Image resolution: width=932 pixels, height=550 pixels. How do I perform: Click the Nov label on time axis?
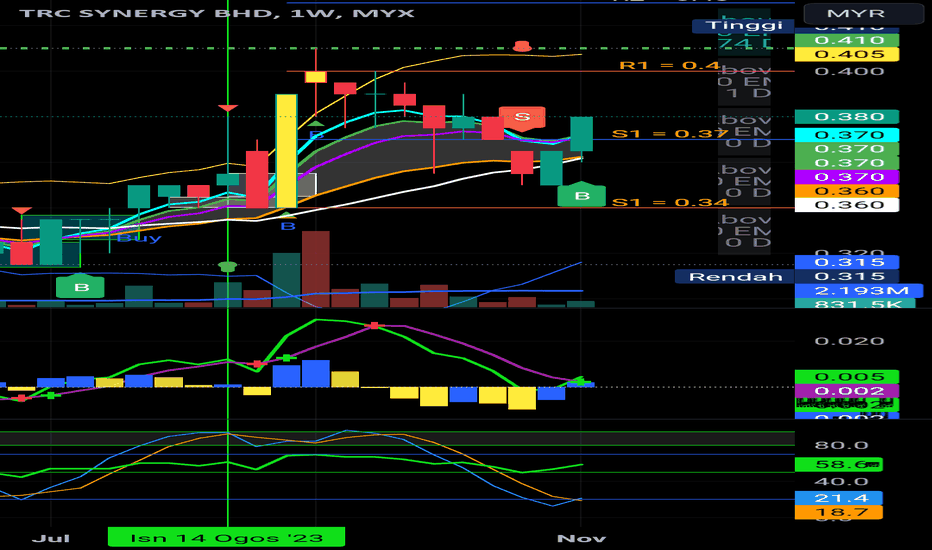pos(581,538)
